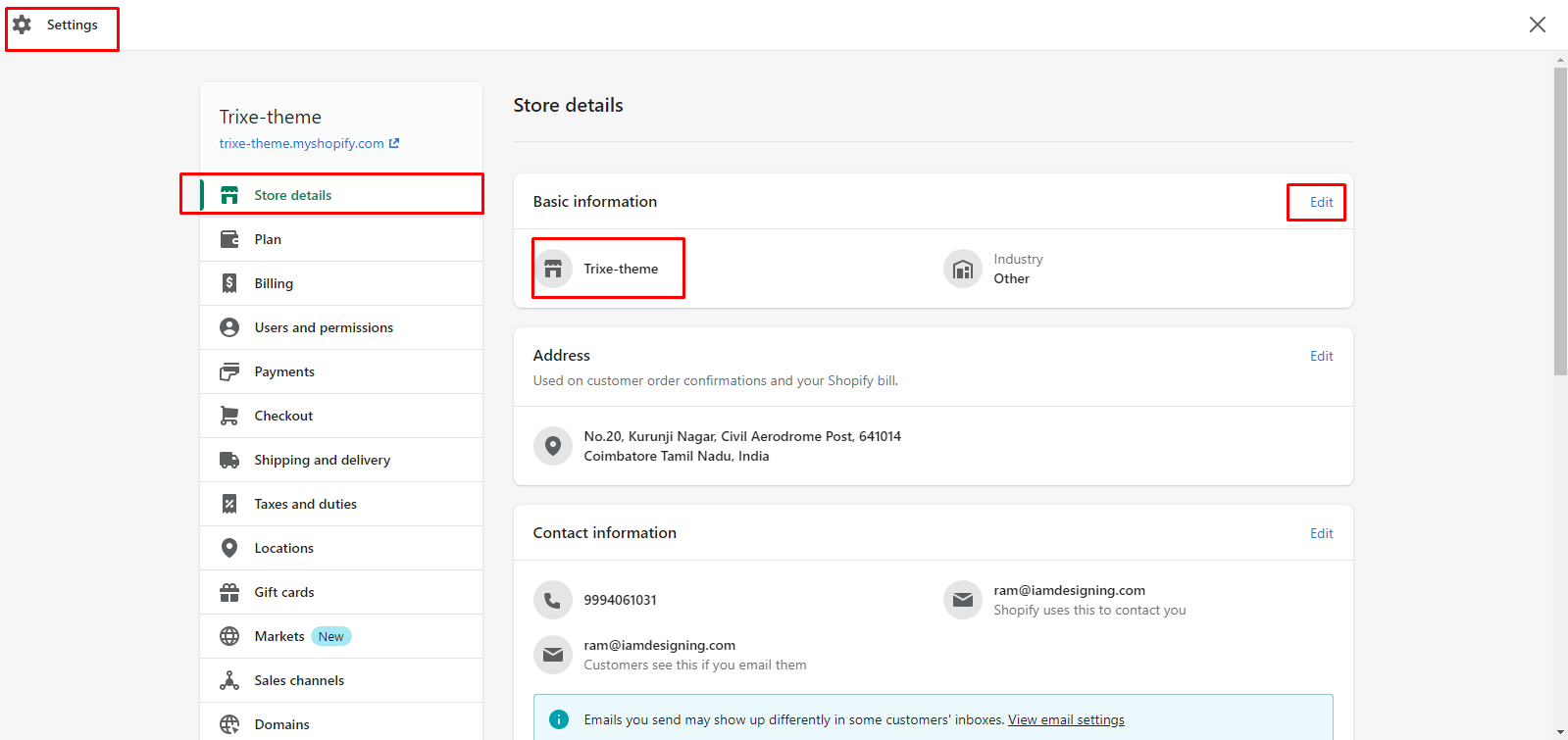
Task: Click the address line No.20, Kurunji Nagar
Action: (x=742, y=436)
